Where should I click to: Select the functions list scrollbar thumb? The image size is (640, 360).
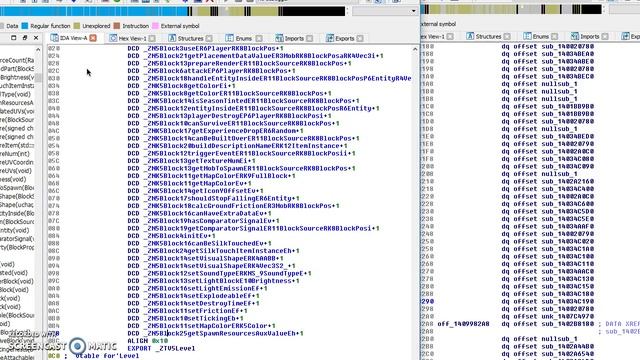(x=38, y=78)
